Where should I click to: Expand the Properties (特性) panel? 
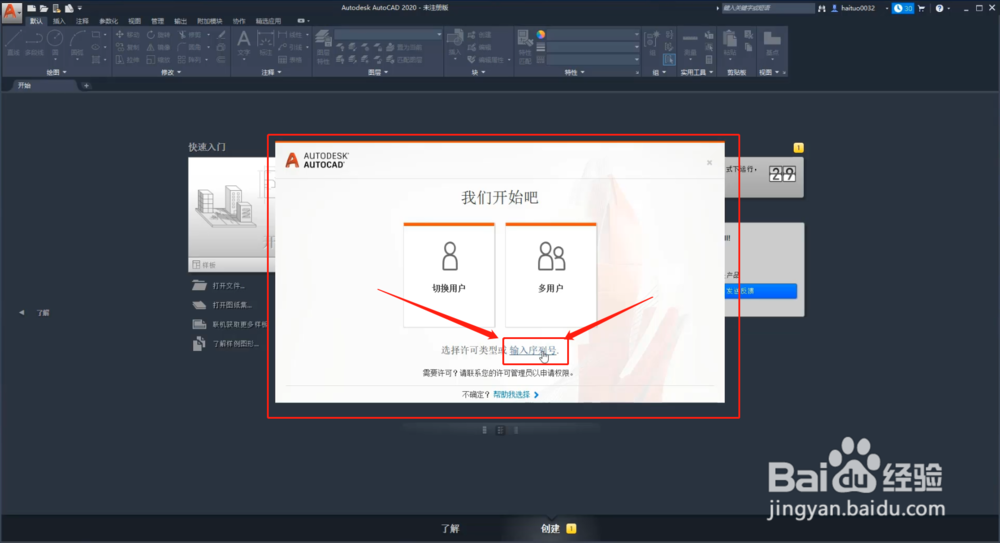(574, 72)
